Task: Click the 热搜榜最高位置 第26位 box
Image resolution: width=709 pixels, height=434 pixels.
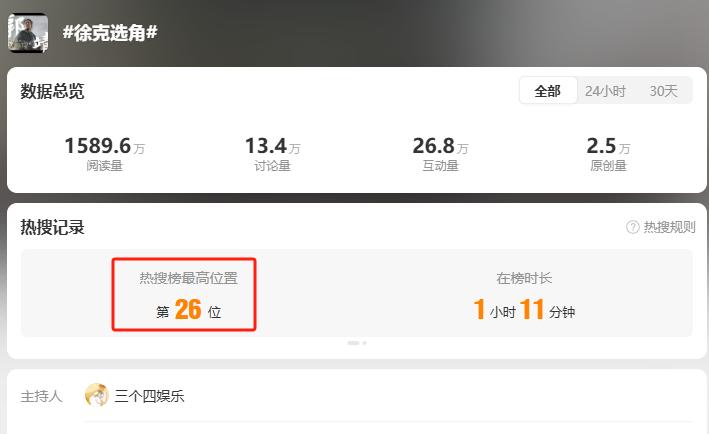Action: coord(184,294)
